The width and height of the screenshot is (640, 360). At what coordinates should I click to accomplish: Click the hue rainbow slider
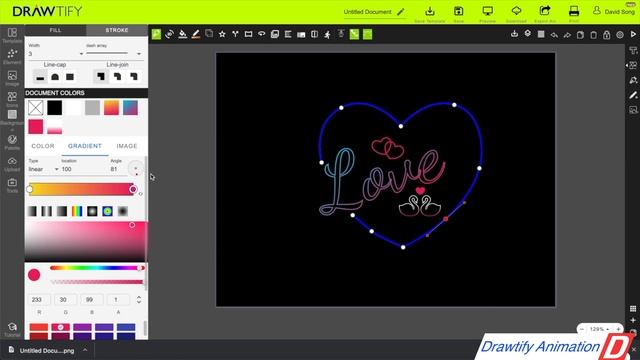[x=97, y=268]
